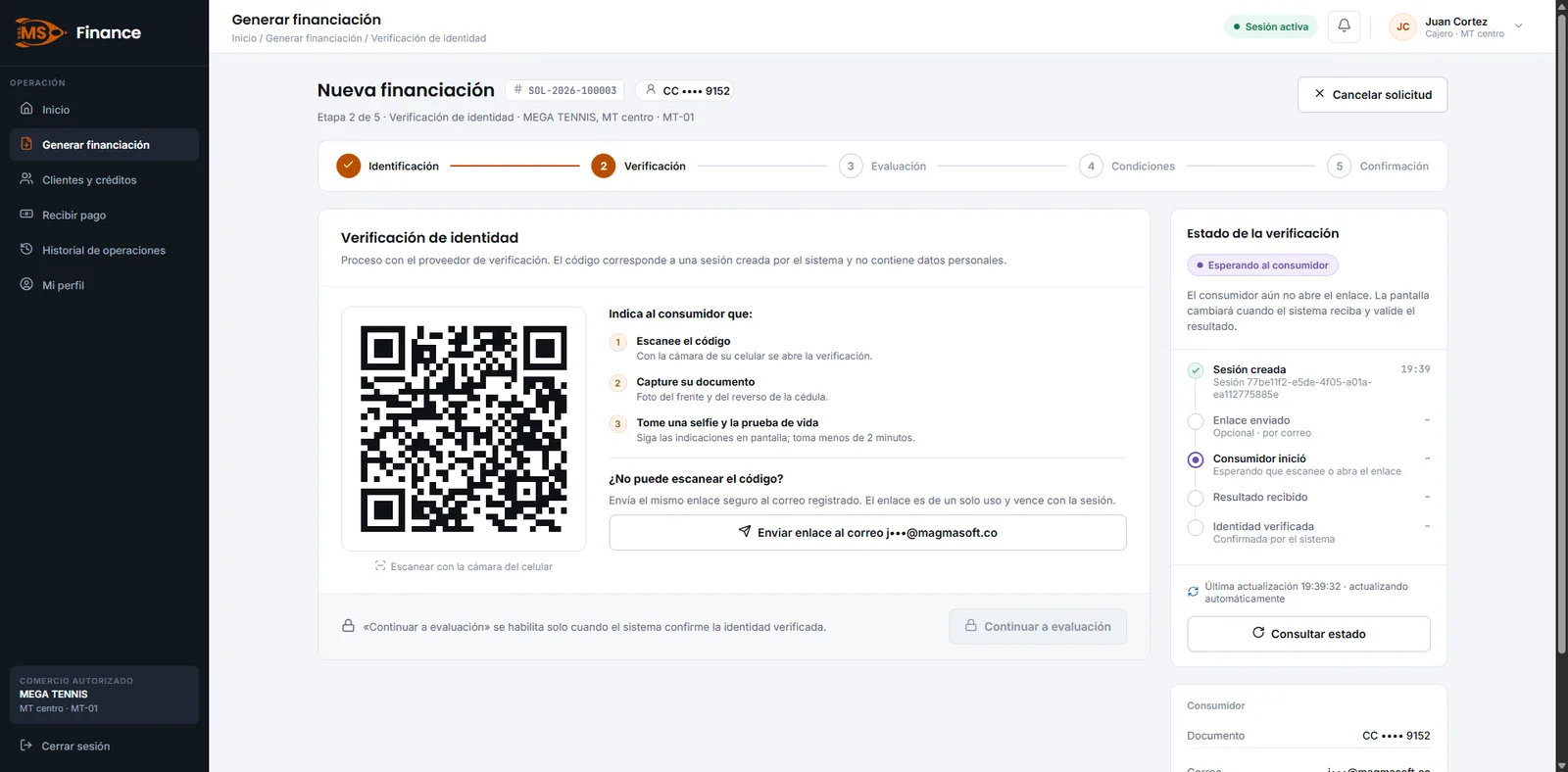Click Generar financiación breadcrumb link

tap(314, 38)
